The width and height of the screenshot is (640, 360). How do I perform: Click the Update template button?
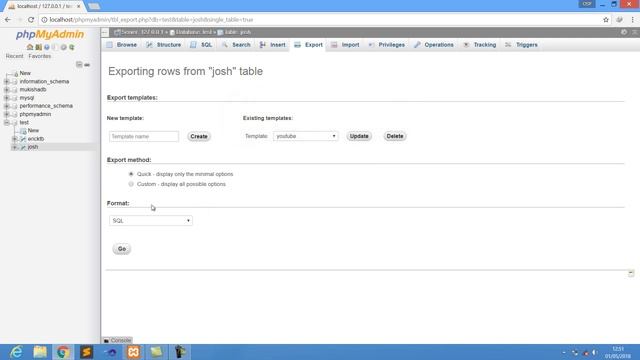click(359, 136)
